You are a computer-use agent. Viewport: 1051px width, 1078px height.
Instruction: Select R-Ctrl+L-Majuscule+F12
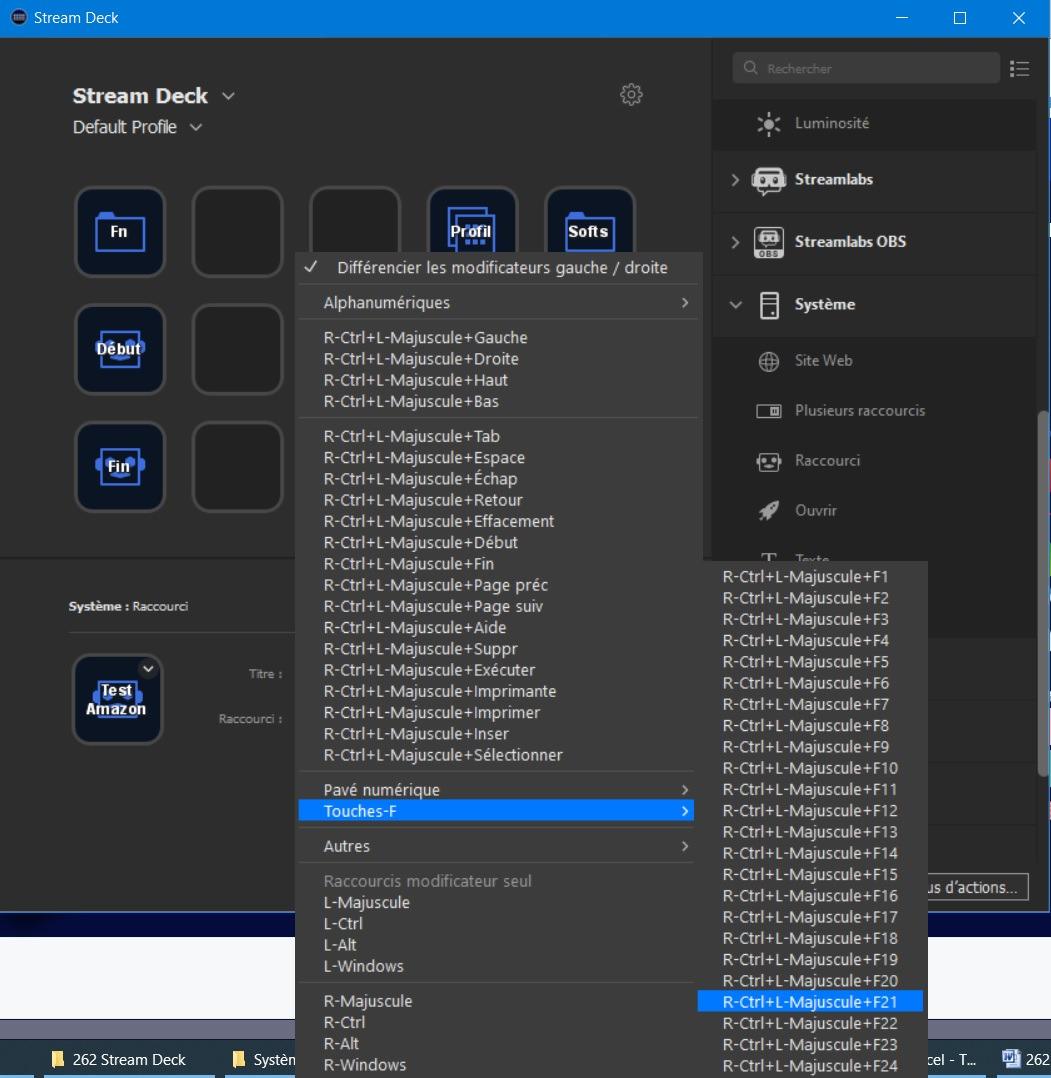pos(812,811)
